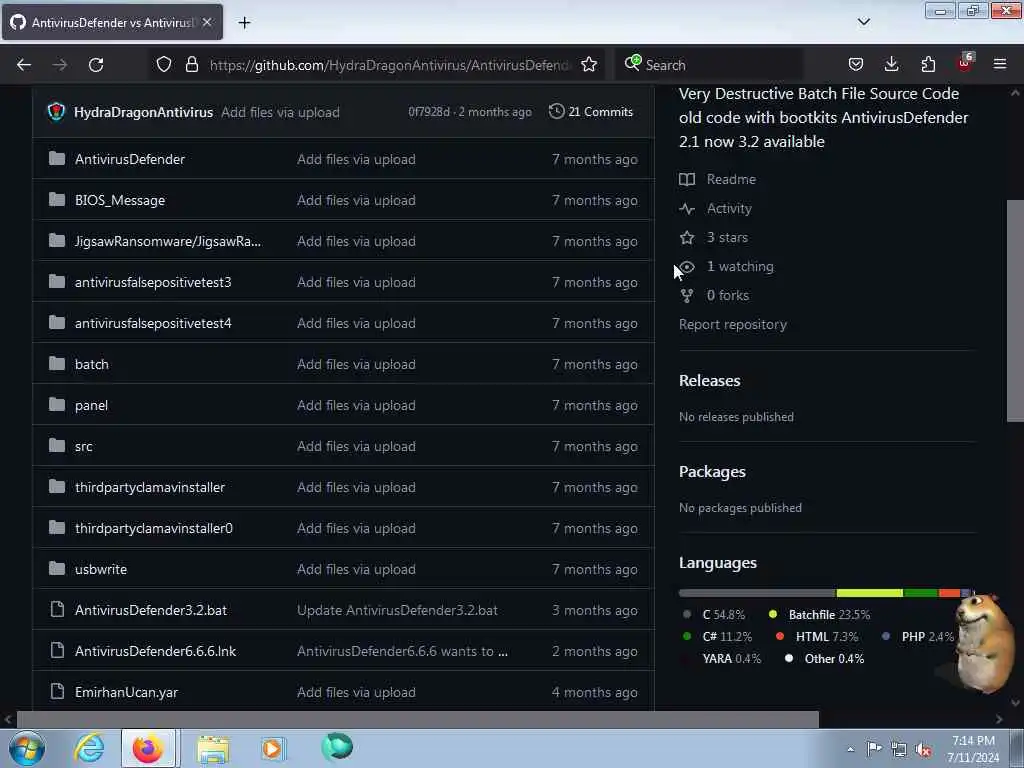Click the muted volume tray icon
1024x768 pixels.
point(923,749)
